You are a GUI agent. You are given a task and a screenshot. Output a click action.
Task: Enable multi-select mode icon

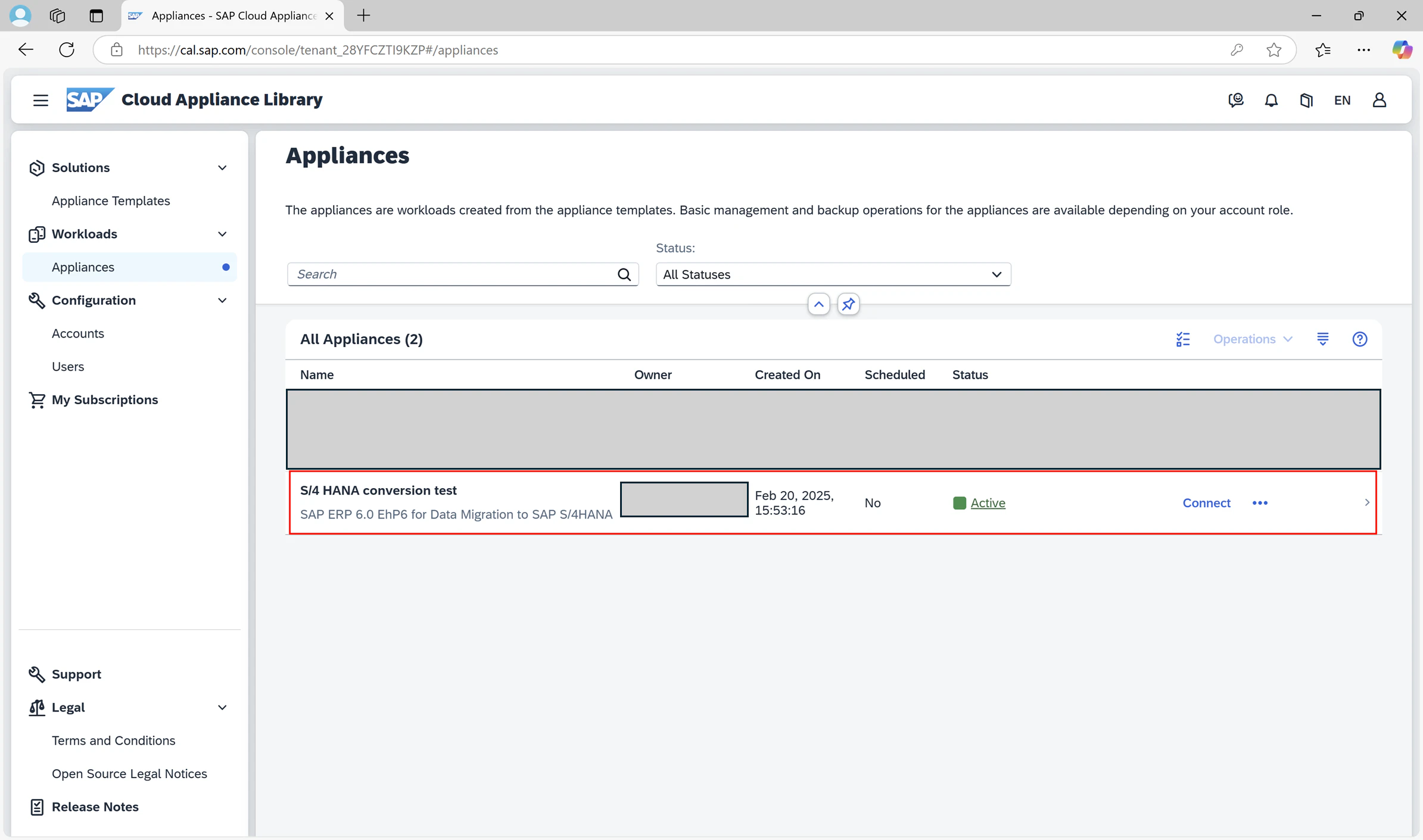(x=1183, y=339)
